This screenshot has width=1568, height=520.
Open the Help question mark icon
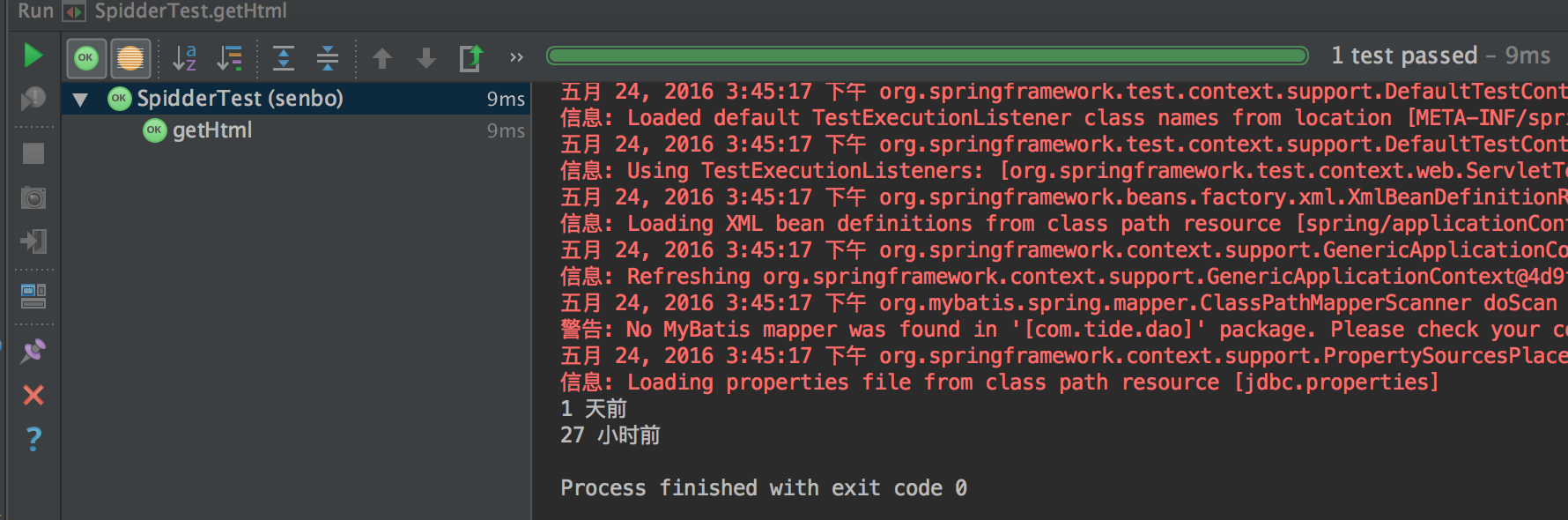pos(33,439)
